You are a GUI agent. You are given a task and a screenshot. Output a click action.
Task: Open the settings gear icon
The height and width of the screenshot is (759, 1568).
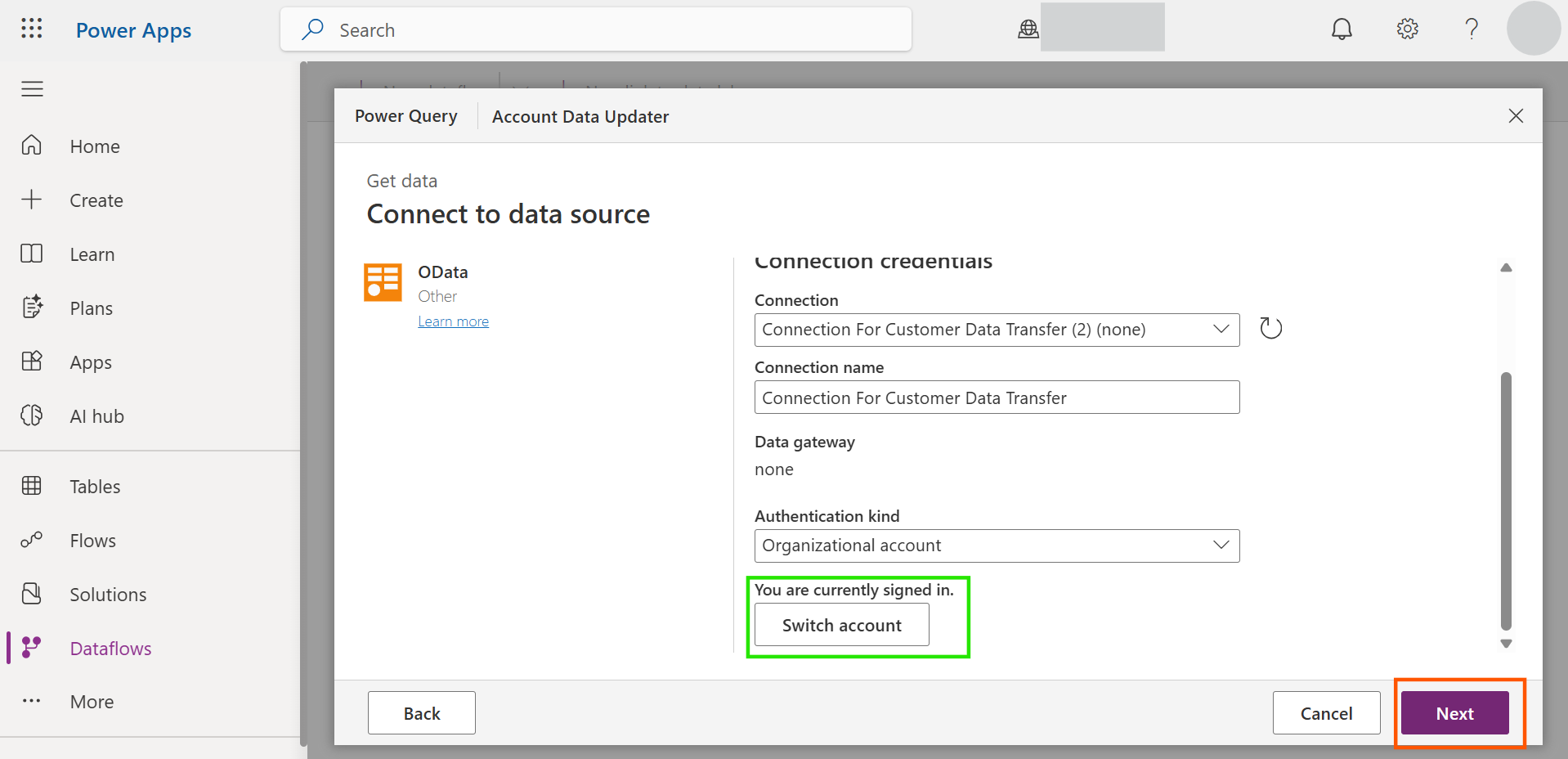[x=1407, y=29]
